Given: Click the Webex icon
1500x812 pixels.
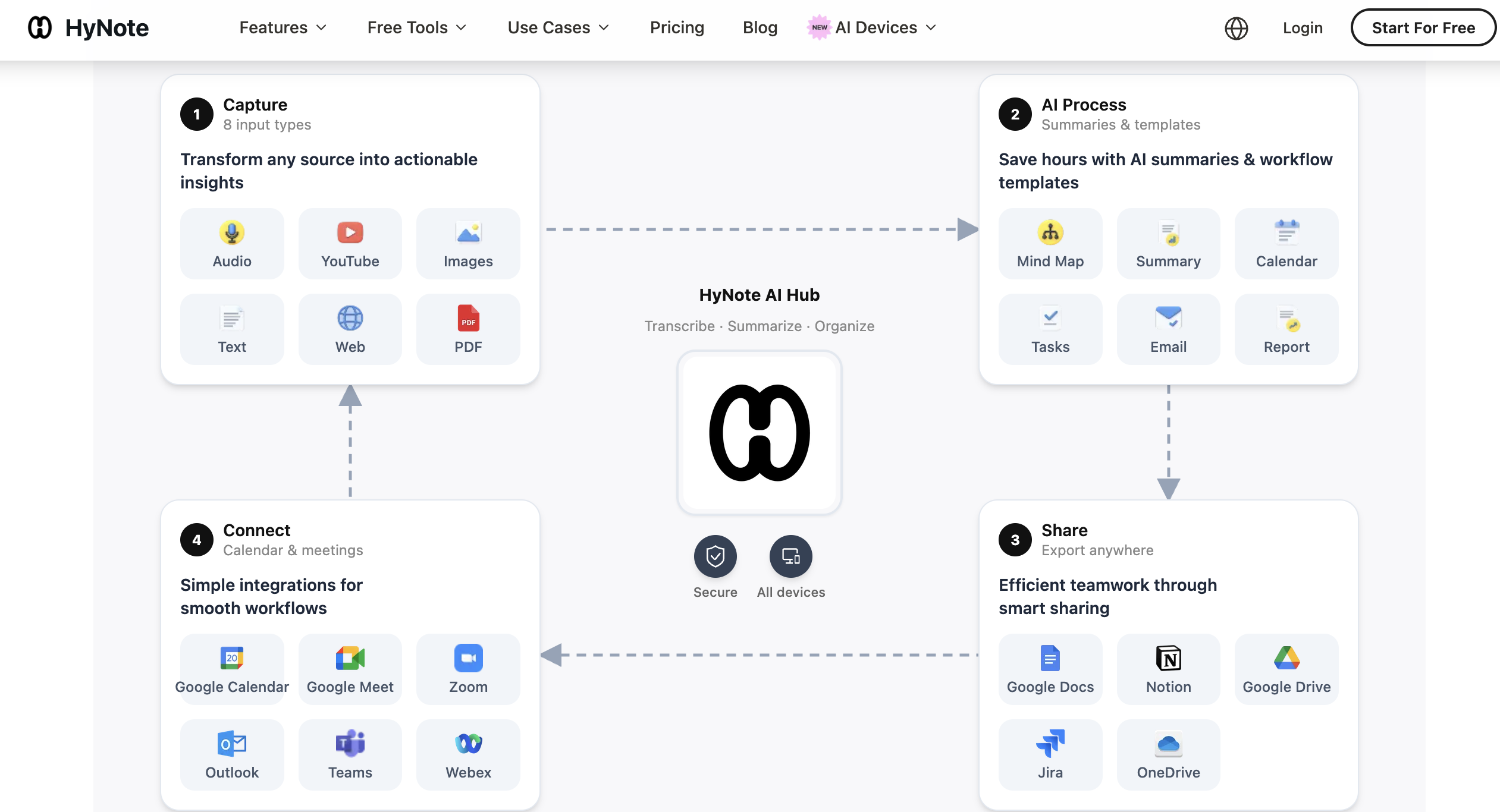Looking at the screenshot, I should [468, 744].
